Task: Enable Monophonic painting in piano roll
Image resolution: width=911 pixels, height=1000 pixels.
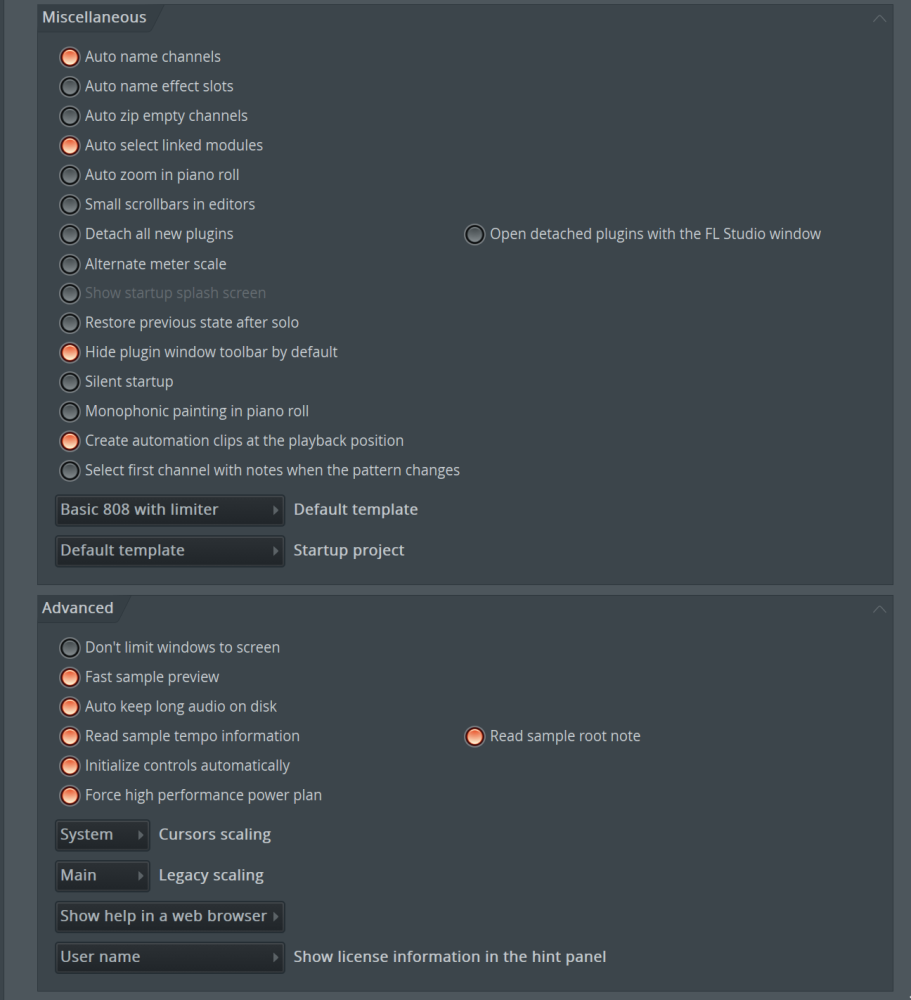Action: point(70,411)
